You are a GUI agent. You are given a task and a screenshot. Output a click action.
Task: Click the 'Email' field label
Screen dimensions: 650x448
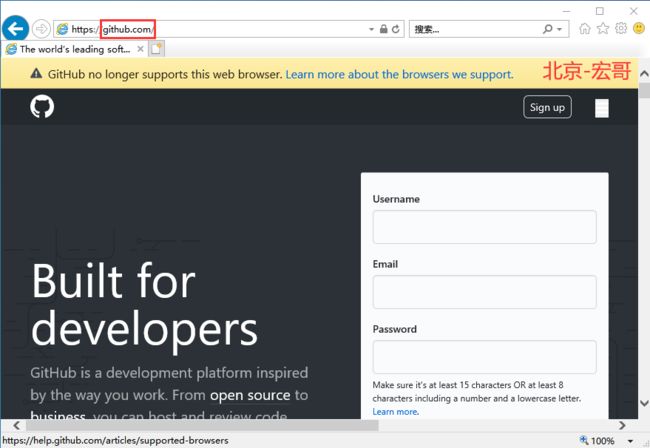(x=385, y=264)
